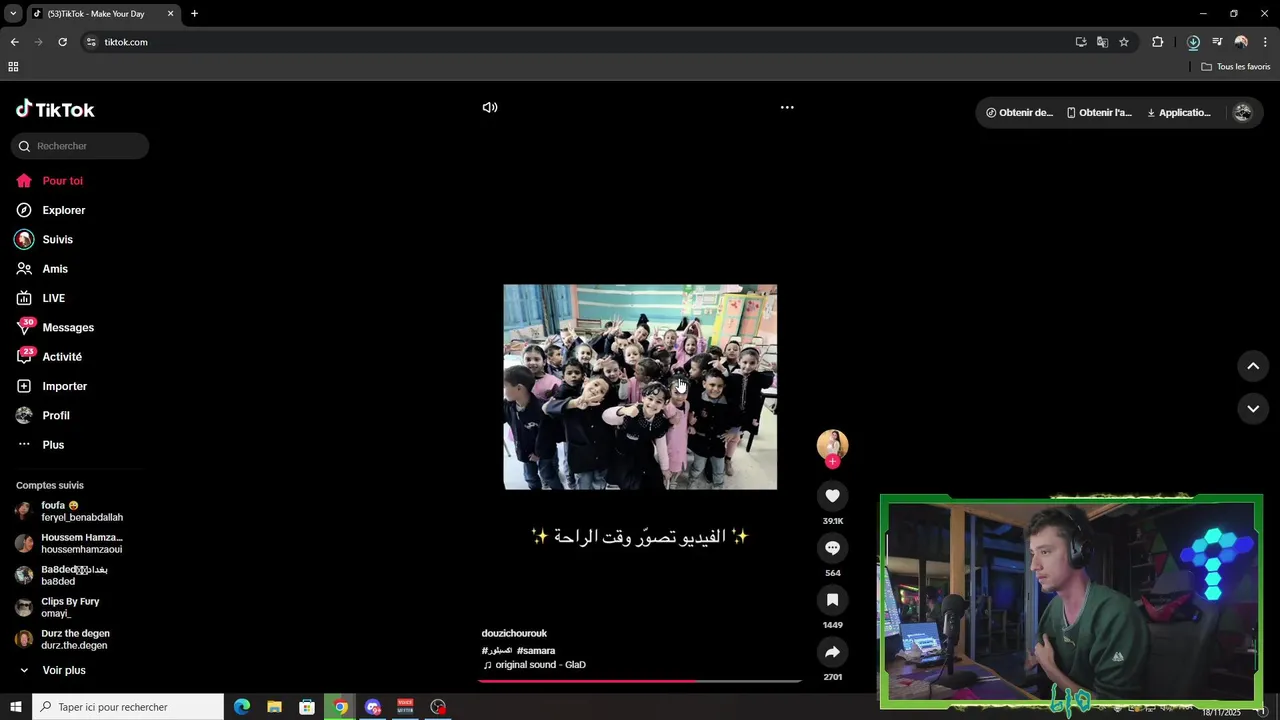This screenshot has height=720, width=1280.
Task: Follow creator via red plus badge
Action: coord(832,462)
